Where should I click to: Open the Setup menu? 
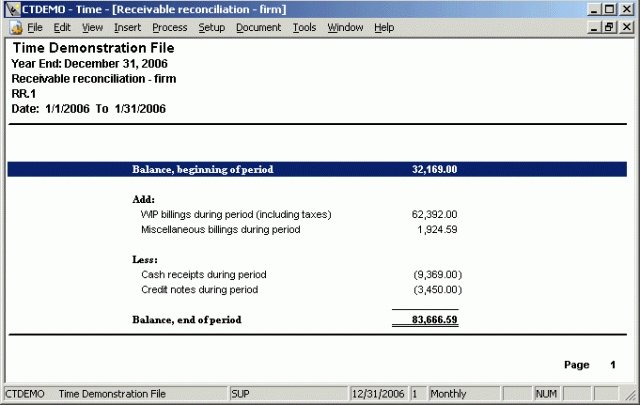tap(211, 27)
